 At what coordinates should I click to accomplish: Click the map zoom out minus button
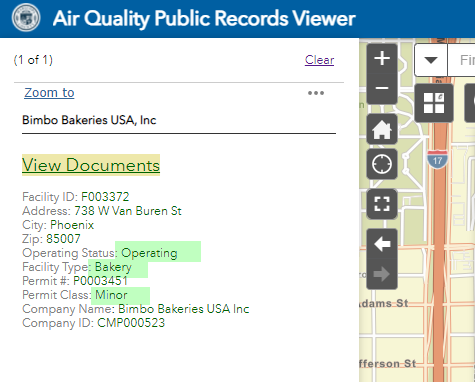[382, 89]
